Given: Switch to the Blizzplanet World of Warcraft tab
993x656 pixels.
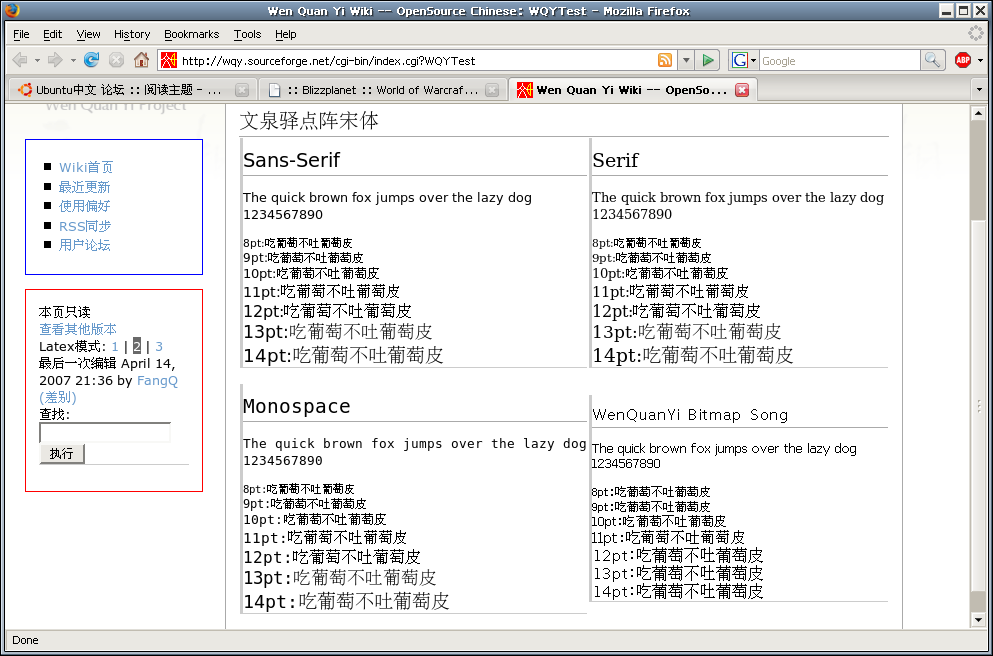Looking at the screenshot, I should coord(383,90).
